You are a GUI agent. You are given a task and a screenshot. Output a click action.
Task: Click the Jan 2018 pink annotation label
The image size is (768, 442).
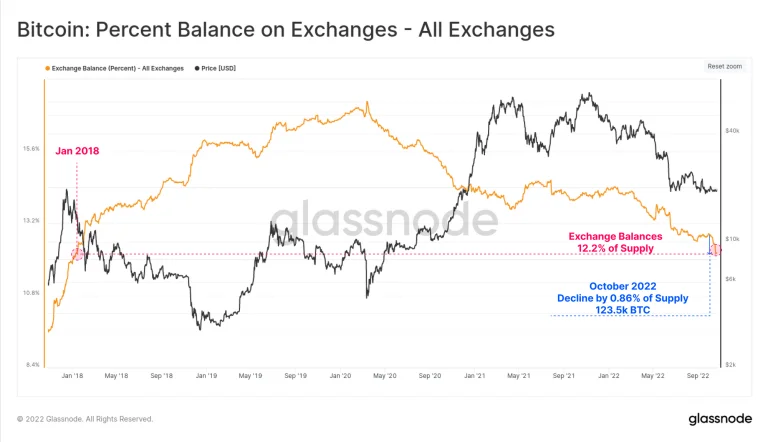tap(77, 151)
